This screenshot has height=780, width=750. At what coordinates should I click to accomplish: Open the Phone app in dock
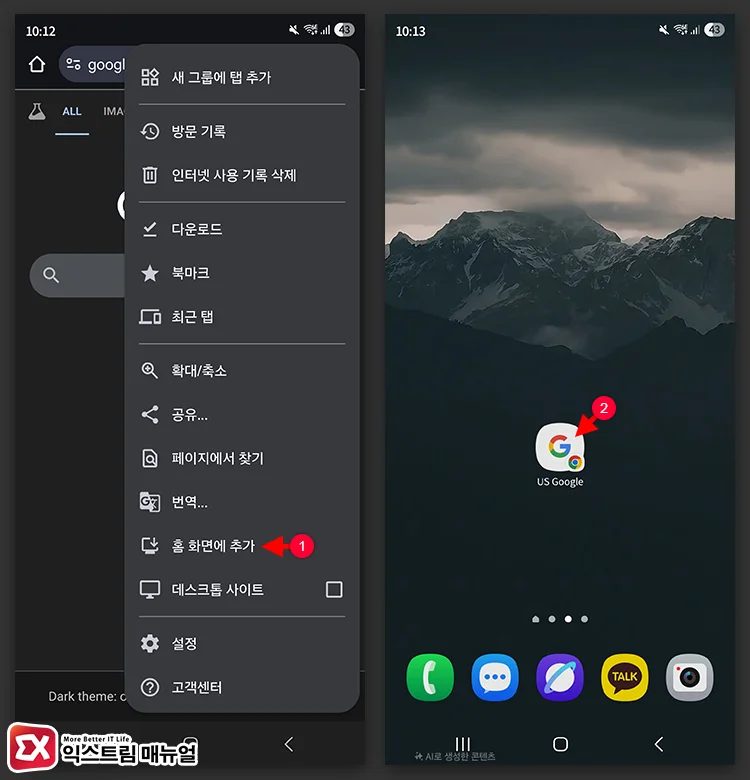(x=430, y=677)
